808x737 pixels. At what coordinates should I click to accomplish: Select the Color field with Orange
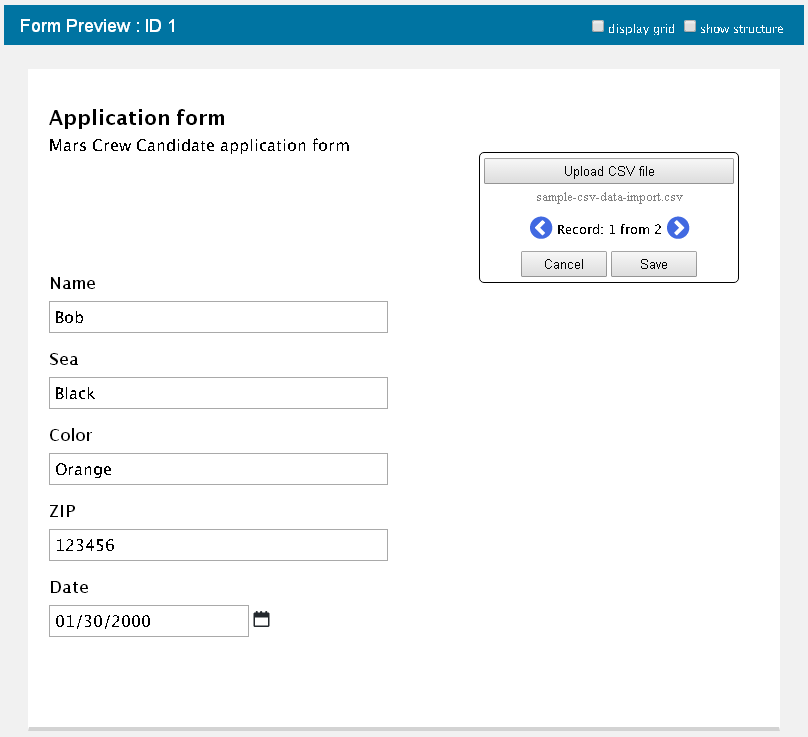coord(218,469)
